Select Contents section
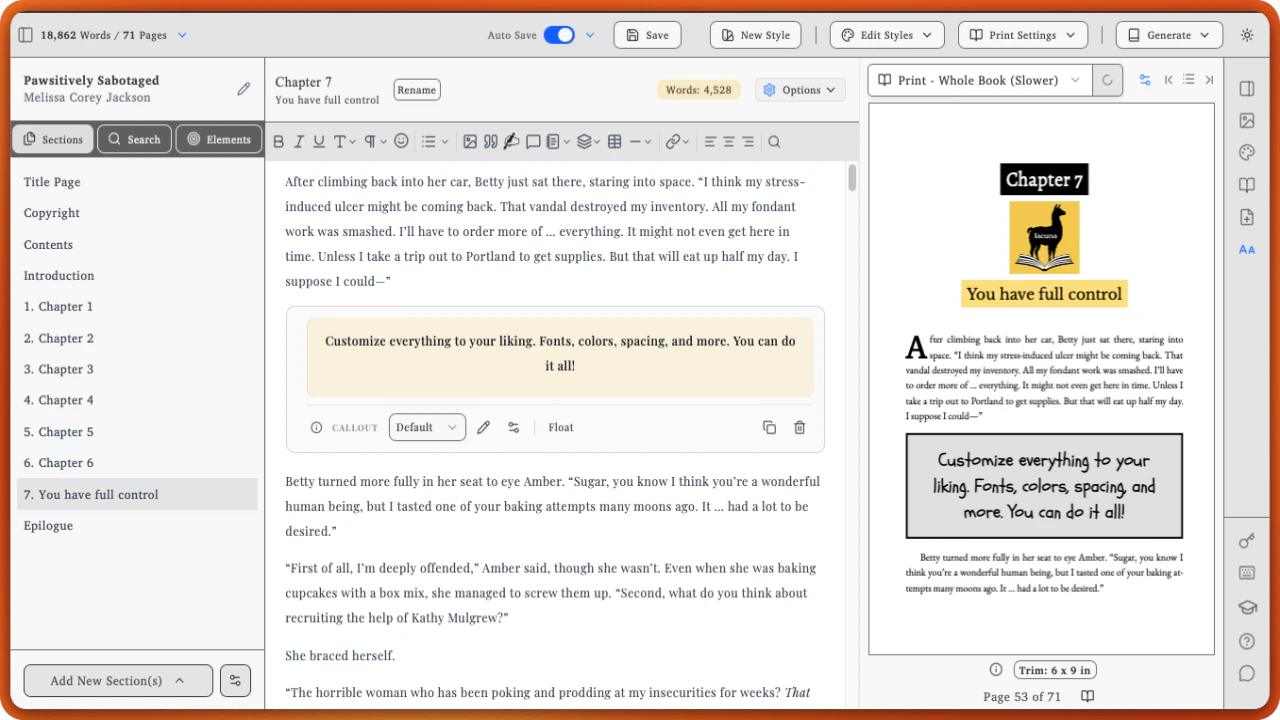The width and height of the screenshot is (1280, 720). pos(48,245)
